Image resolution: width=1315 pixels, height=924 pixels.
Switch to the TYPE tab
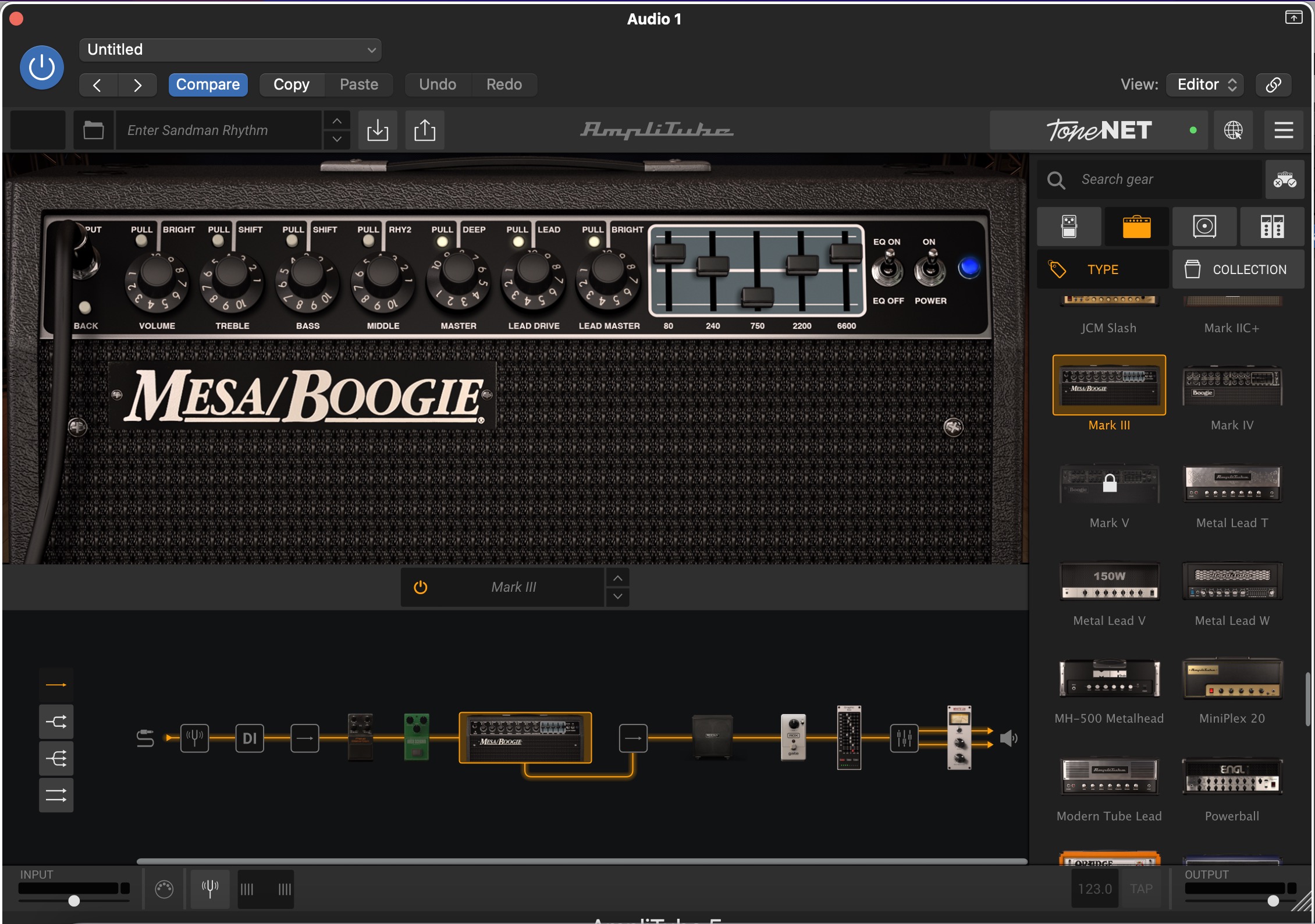(x=1103, y=269)
